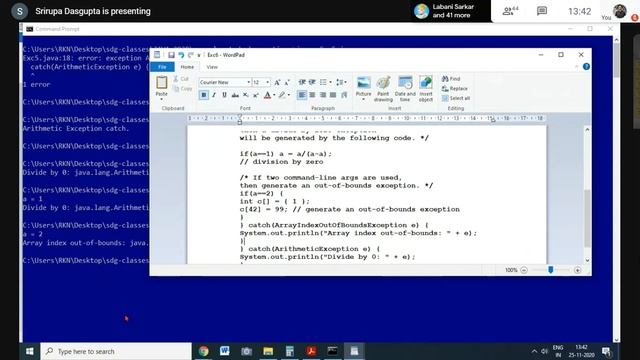Center align the text
This screenshot has width=640, height=360.
click(312, 95)
